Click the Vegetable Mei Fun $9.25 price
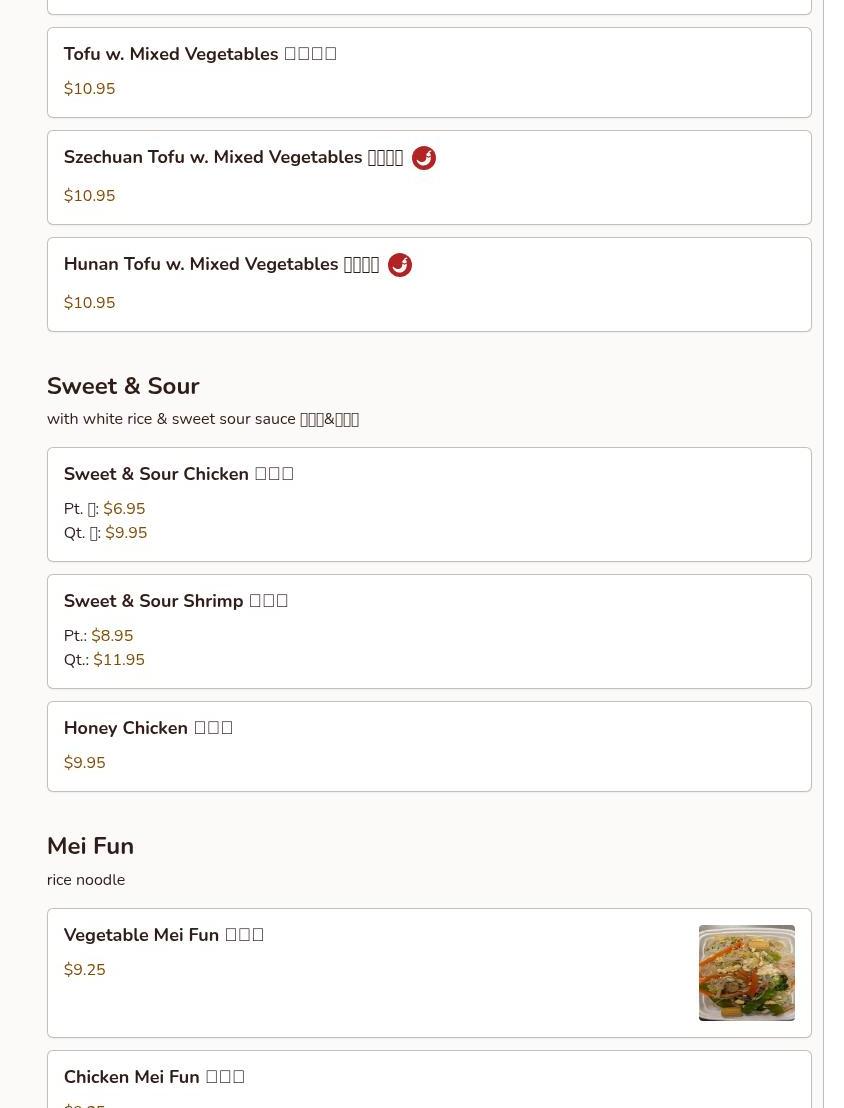The image size is (844, 1108). tap(84, 970)
